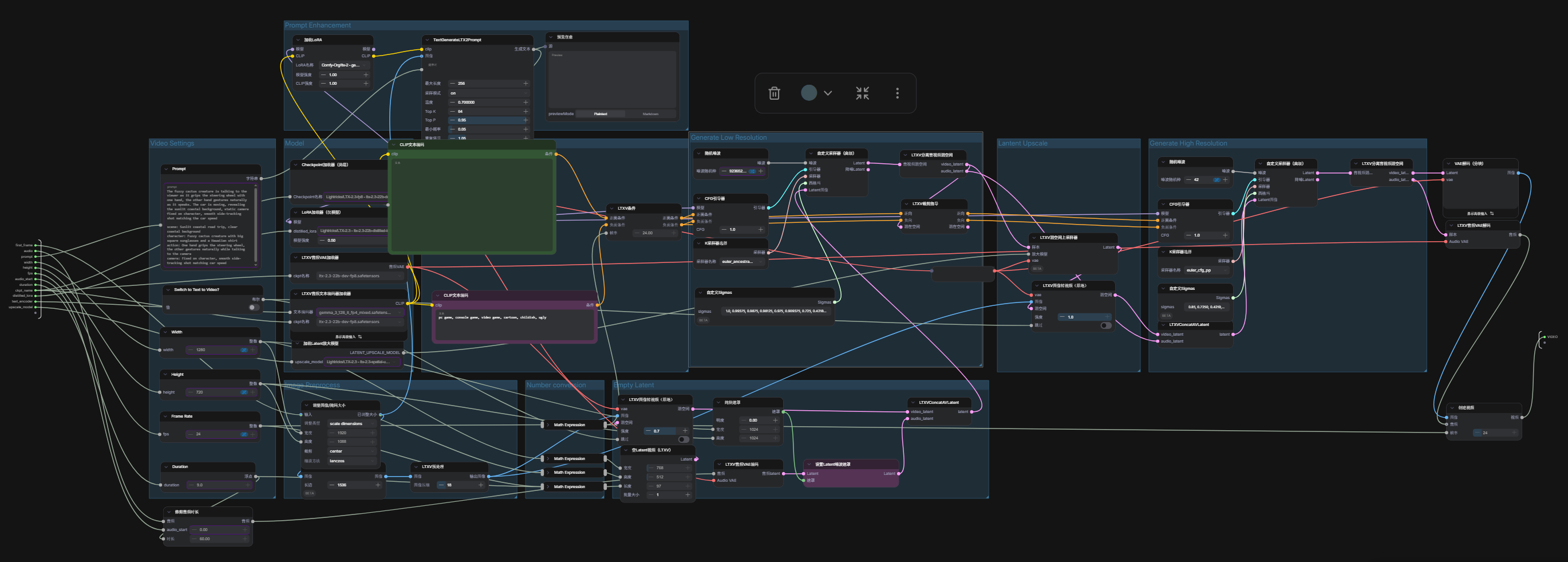
Task: Click the plus icon on 长边 1536 field
Action: click(x=378, y=485)
